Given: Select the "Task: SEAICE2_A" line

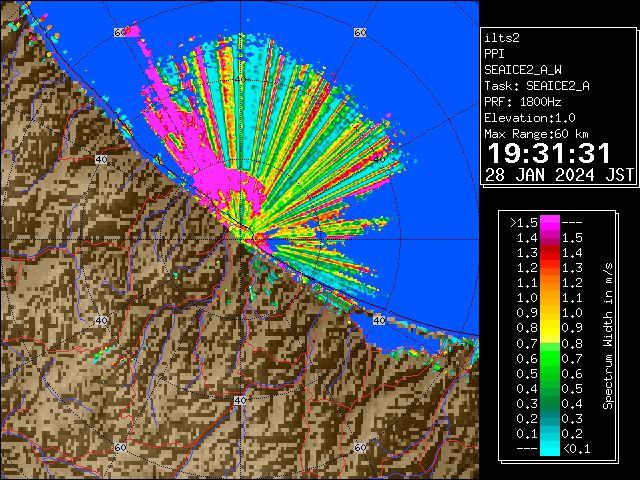Looking at the screenshot, I should 537,86.
